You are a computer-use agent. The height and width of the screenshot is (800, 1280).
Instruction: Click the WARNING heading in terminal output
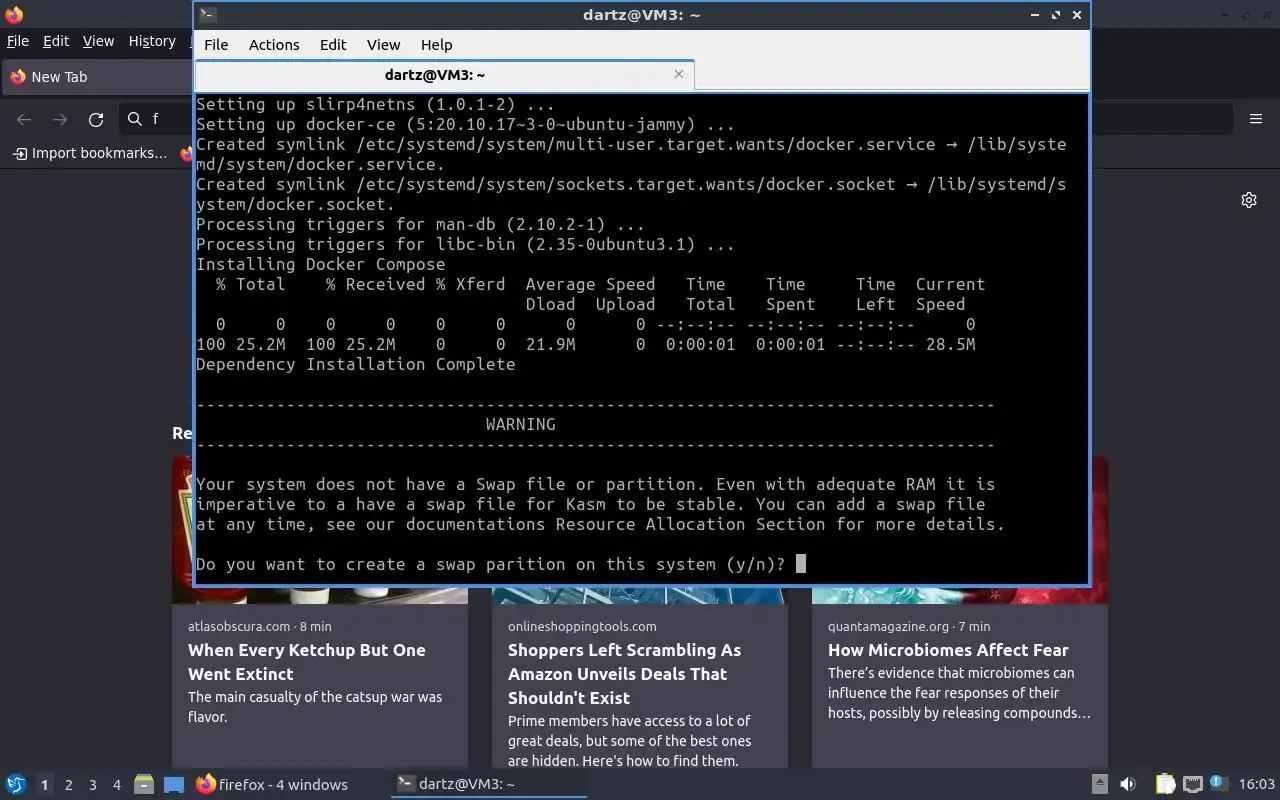pos(521,424)
